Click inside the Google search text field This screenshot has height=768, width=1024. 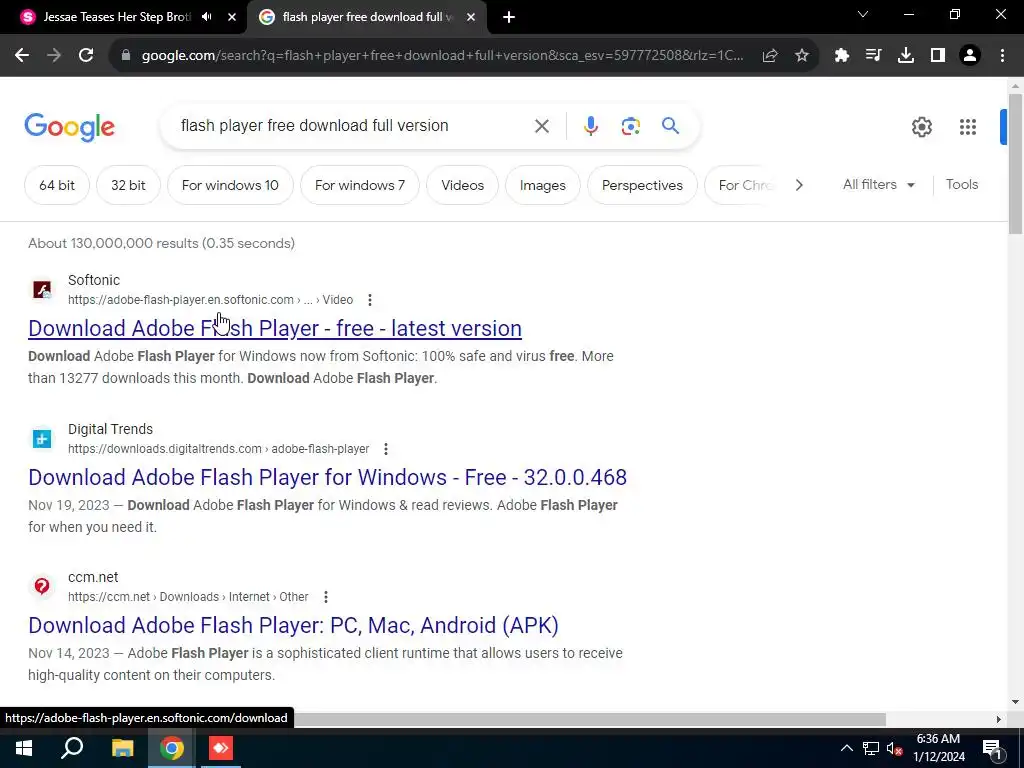tap(346, 125)
